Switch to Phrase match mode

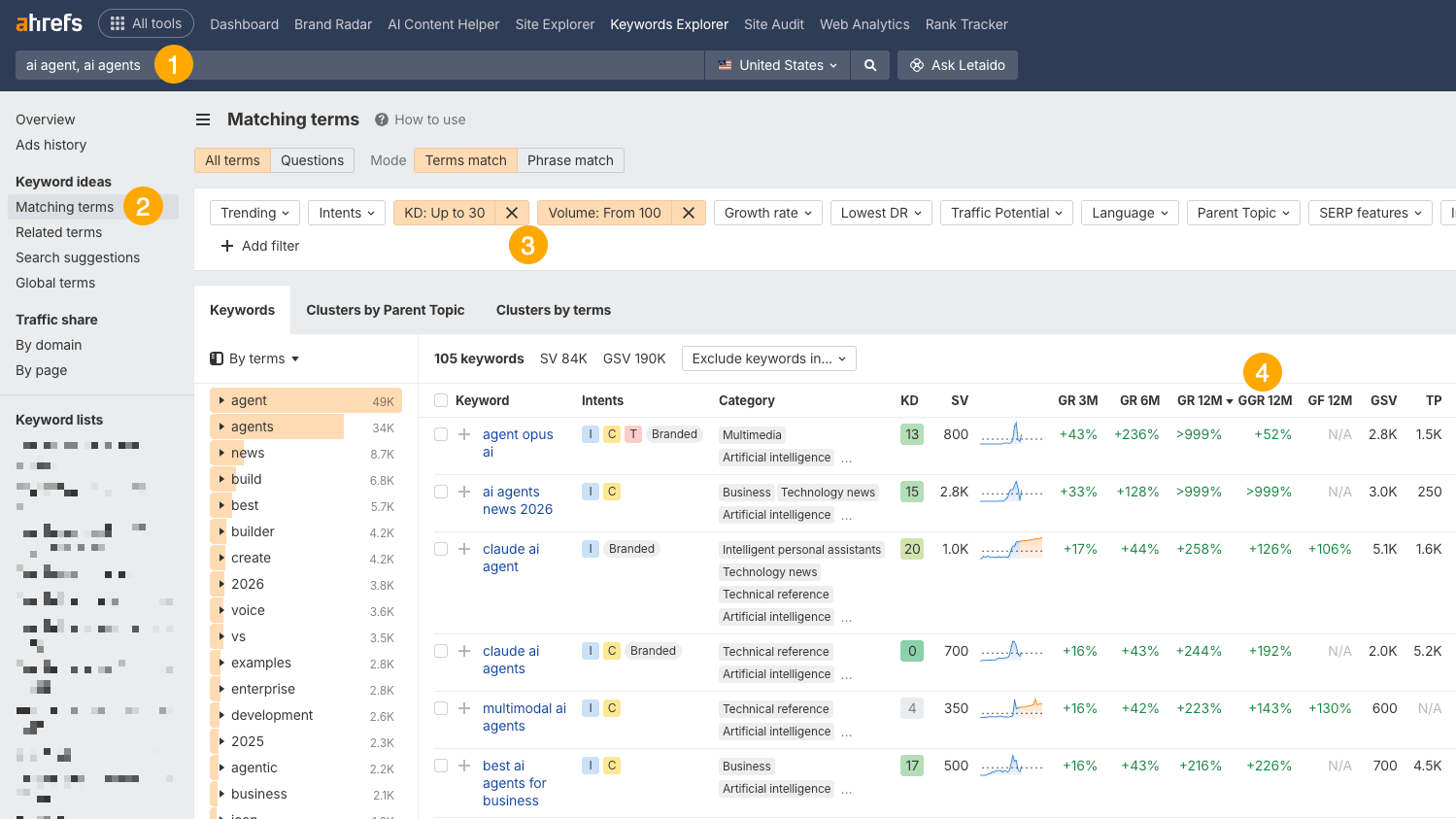point(570,160)
